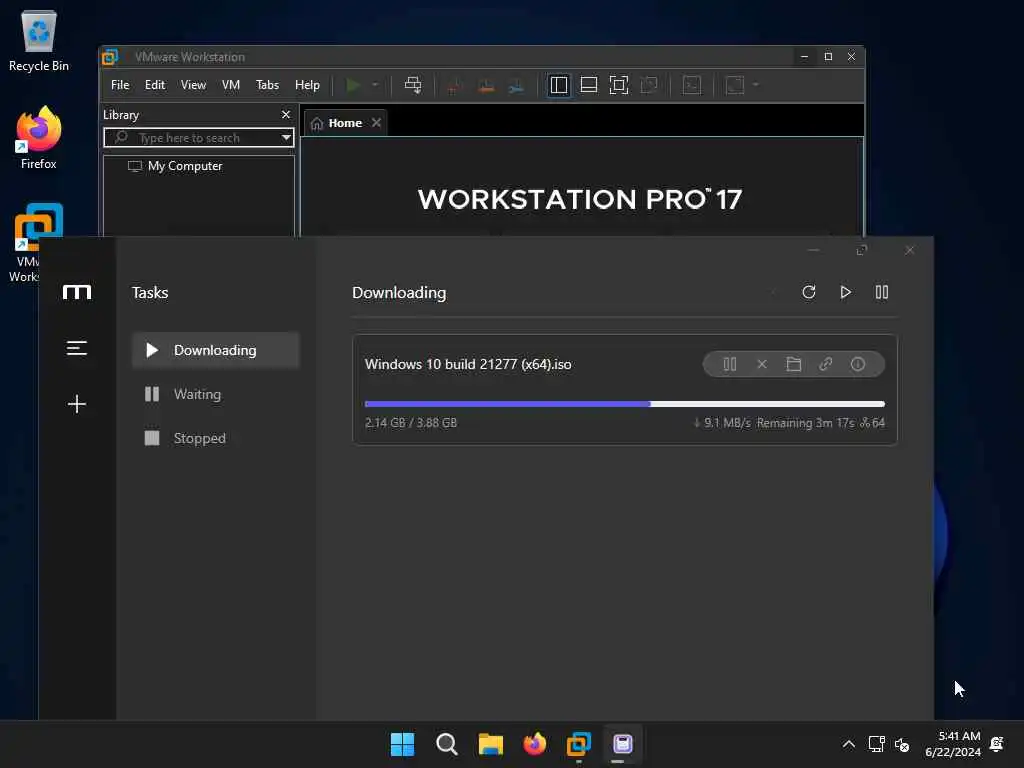
Task: Select Stopped in the Tasks list
Action: [x=216, y=438]
